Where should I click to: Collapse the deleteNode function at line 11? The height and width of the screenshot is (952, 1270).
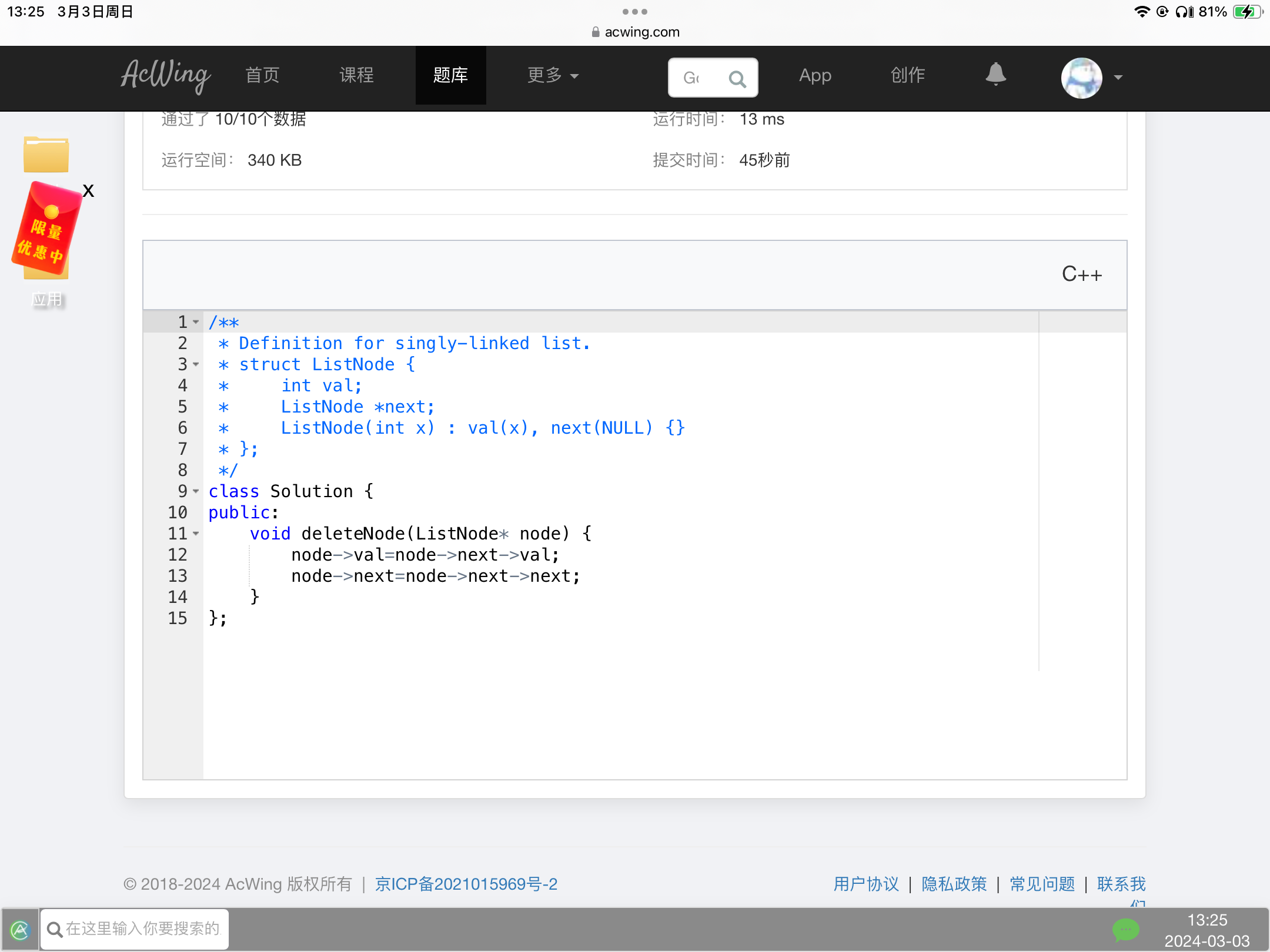[x=196, y=534]
